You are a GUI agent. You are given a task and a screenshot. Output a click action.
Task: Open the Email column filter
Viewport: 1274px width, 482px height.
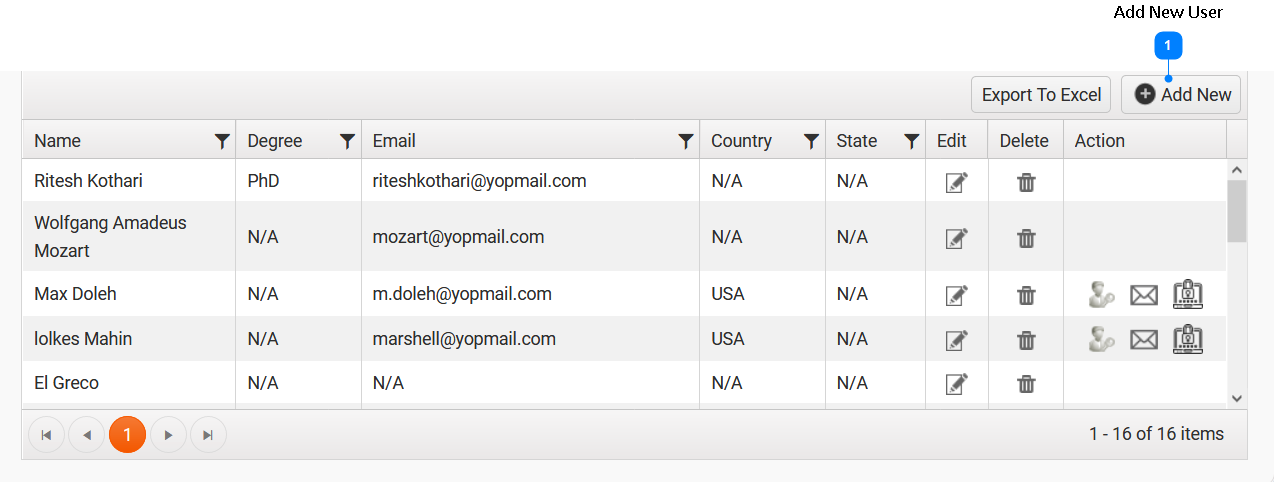pyautogui.click(x=686, y=142)
